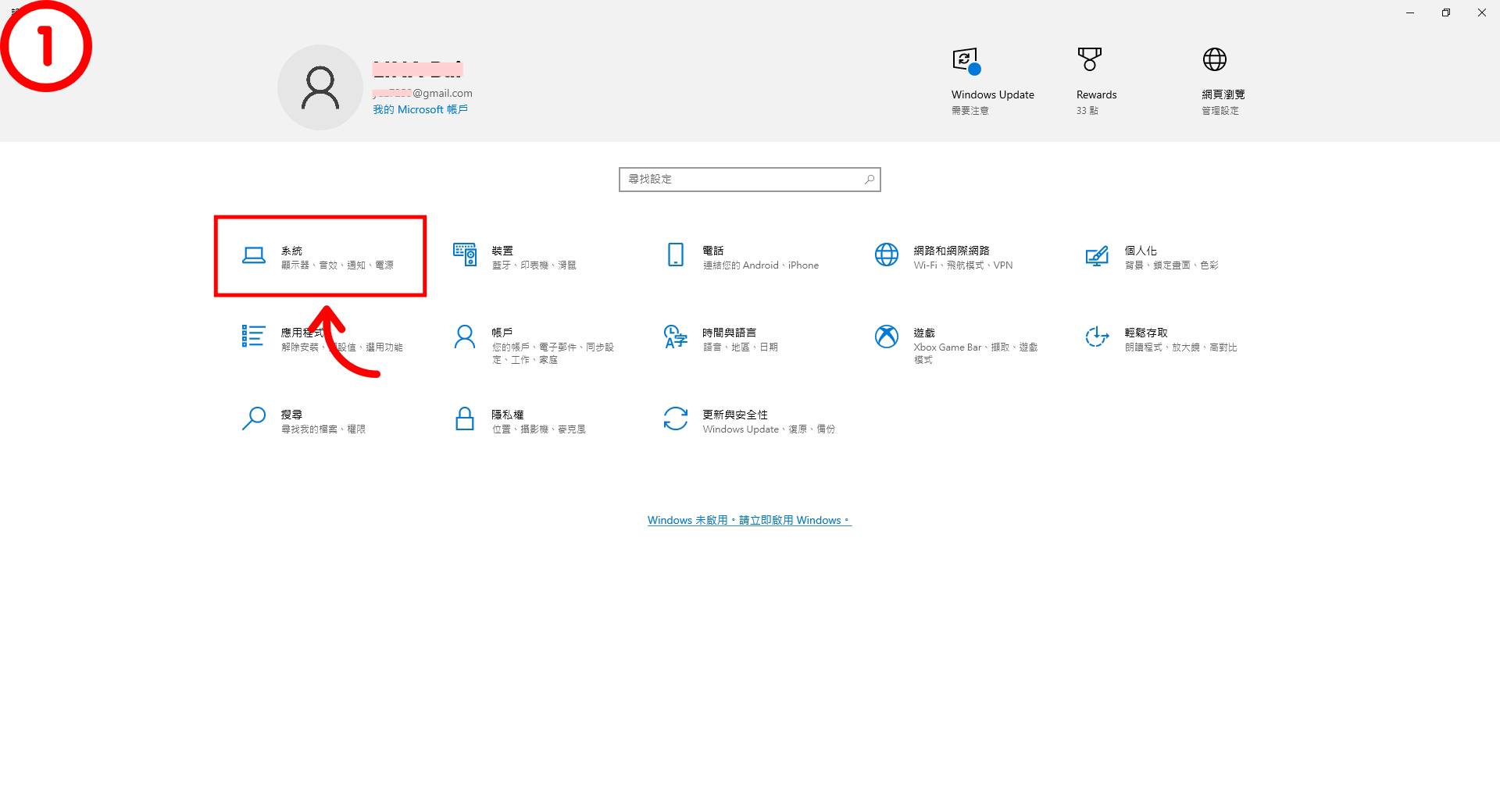Click the user profile avatar picture
Screen dimensions: 1500x812
point(320,87)
